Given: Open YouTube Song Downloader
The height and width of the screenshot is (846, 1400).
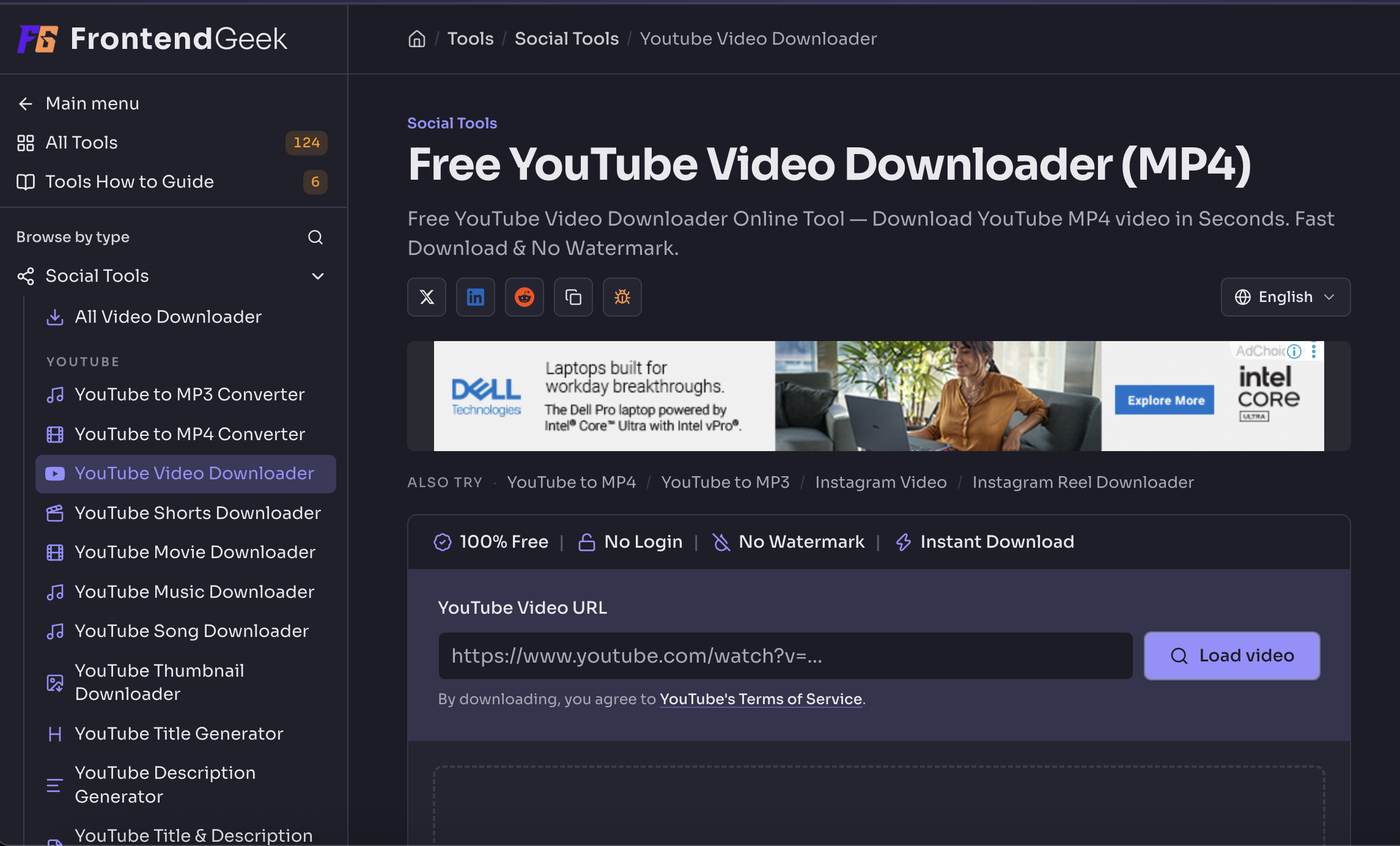Looking at the screenshot, I should click(x=192, y=631).
